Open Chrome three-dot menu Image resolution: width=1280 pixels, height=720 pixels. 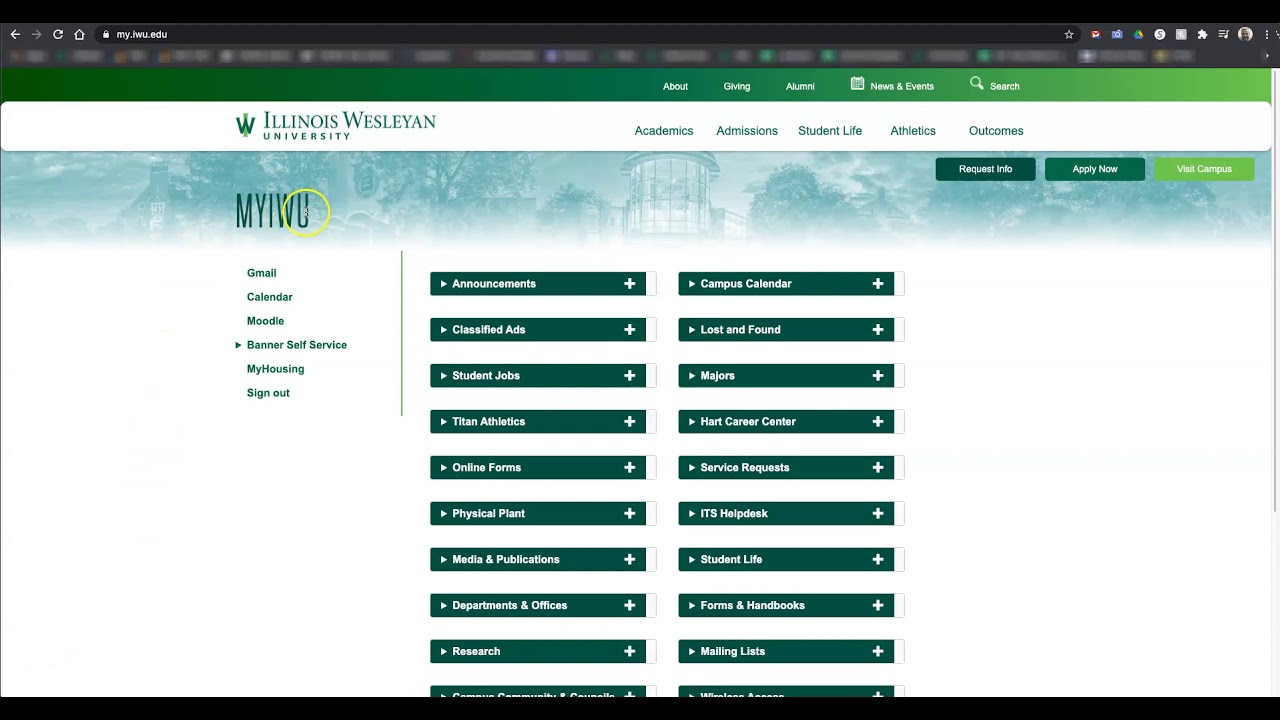click(1266, 34)
